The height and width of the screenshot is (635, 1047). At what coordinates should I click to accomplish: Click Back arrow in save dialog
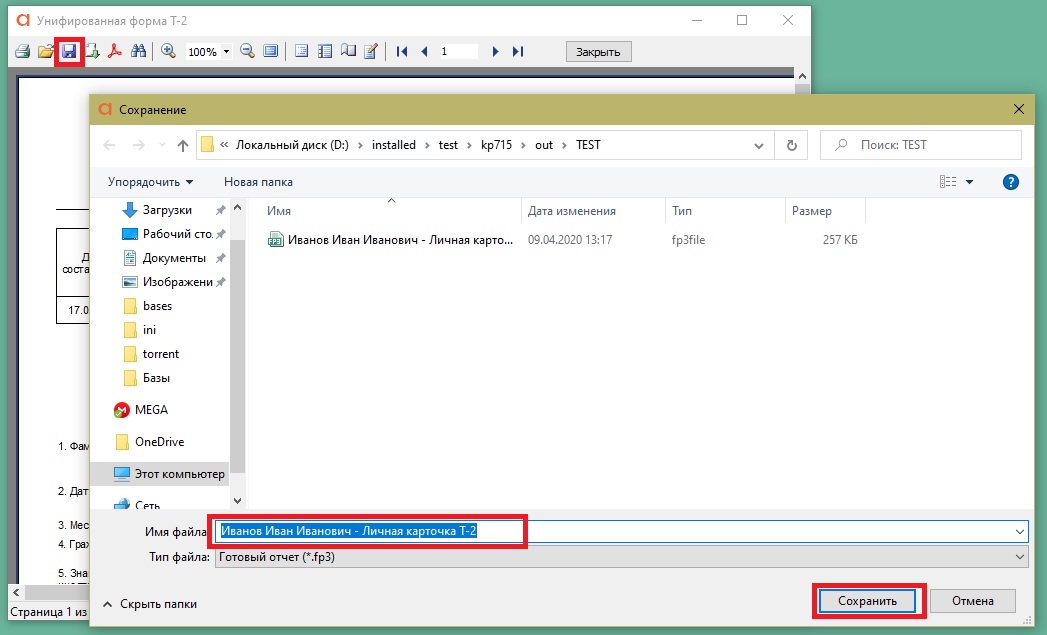[110, 145]
